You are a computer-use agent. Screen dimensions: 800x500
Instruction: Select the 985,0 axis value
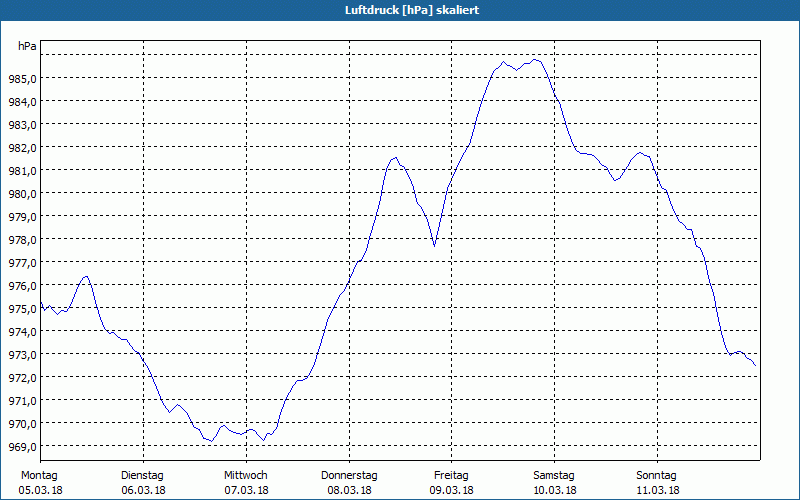coord(22,79)
